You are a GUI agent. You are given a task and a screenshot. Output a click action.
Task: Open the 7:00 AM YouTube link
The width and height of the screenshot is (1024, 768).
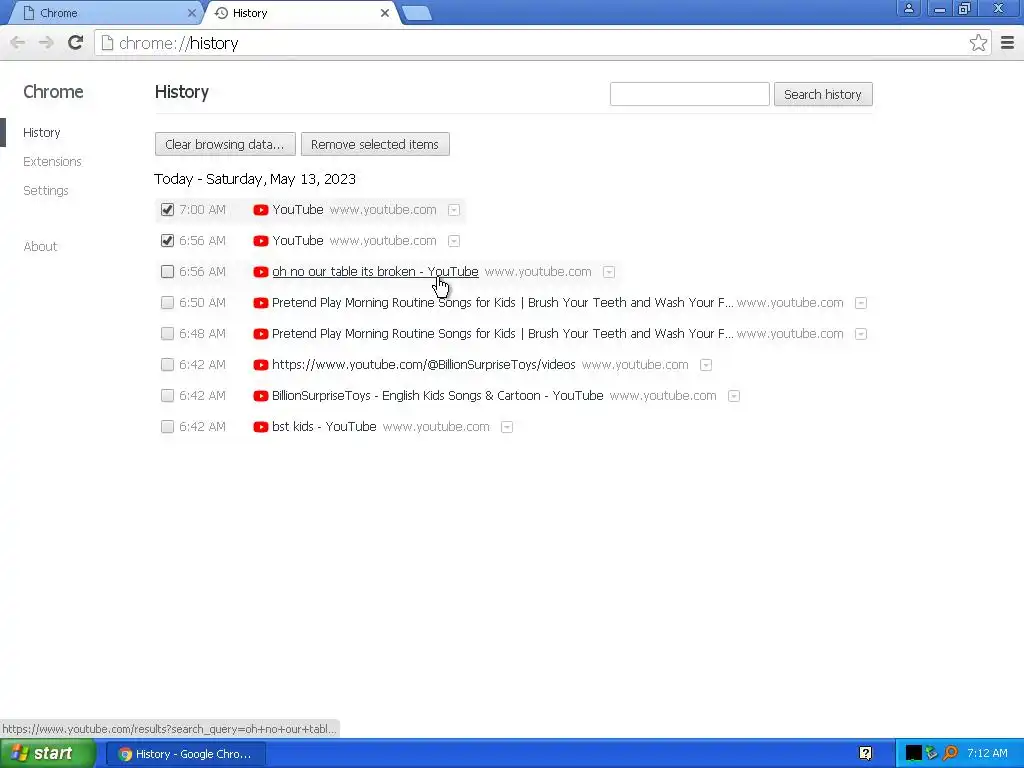tap(298, 210)
